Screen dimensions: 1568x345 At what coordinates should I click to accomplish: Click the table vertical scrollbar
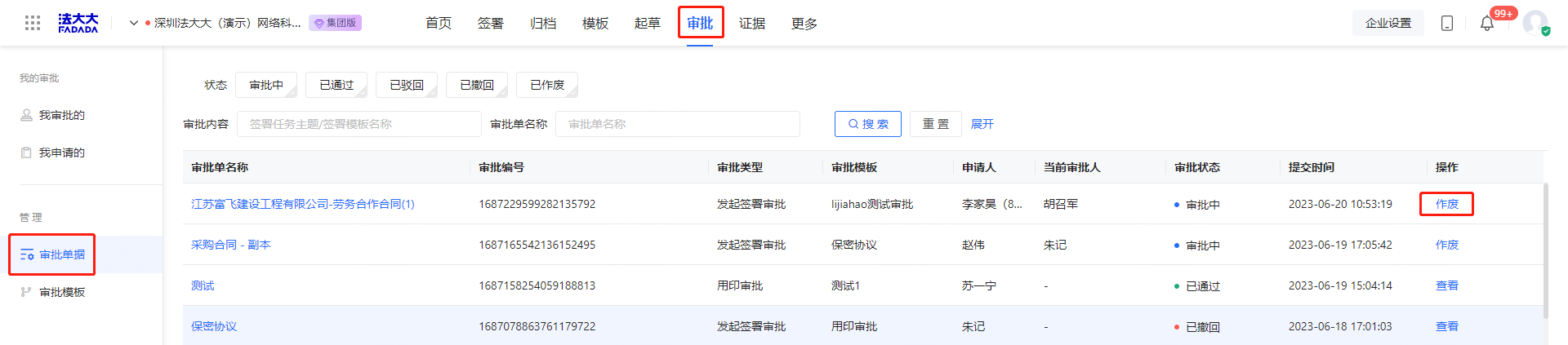click(1545, 251)
